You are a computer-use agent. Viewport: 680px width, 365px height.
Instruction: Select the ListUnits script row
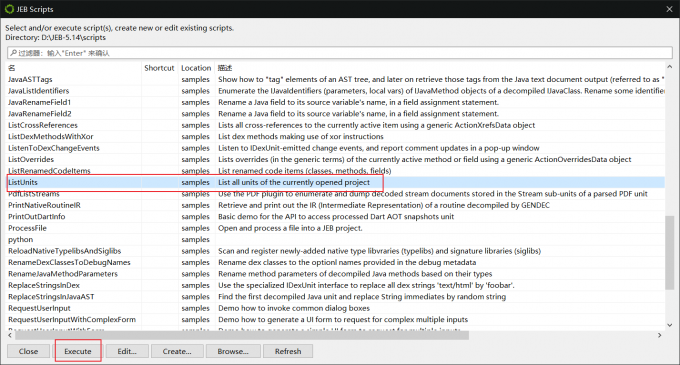[336, 182]
